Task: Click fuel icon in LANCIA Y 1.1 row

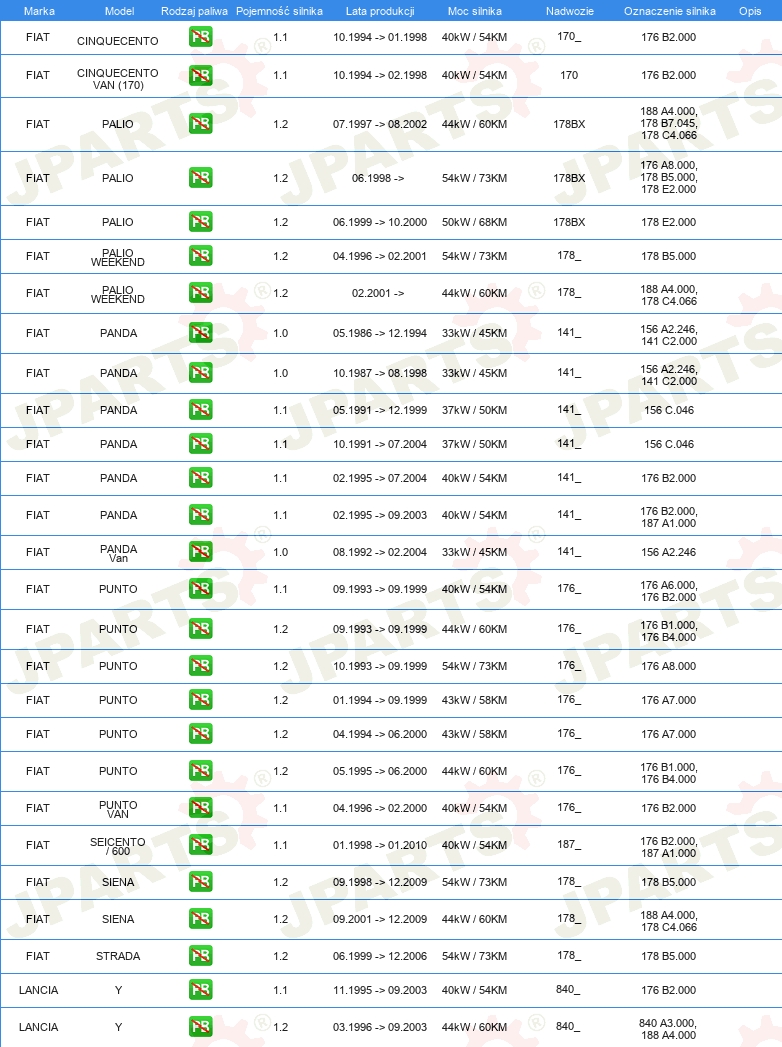Action: [200, 990]
